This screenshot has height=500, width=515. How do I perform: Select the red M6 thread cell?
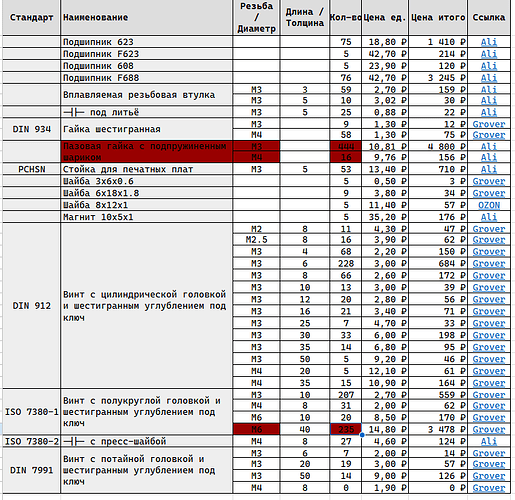[256, 429]
